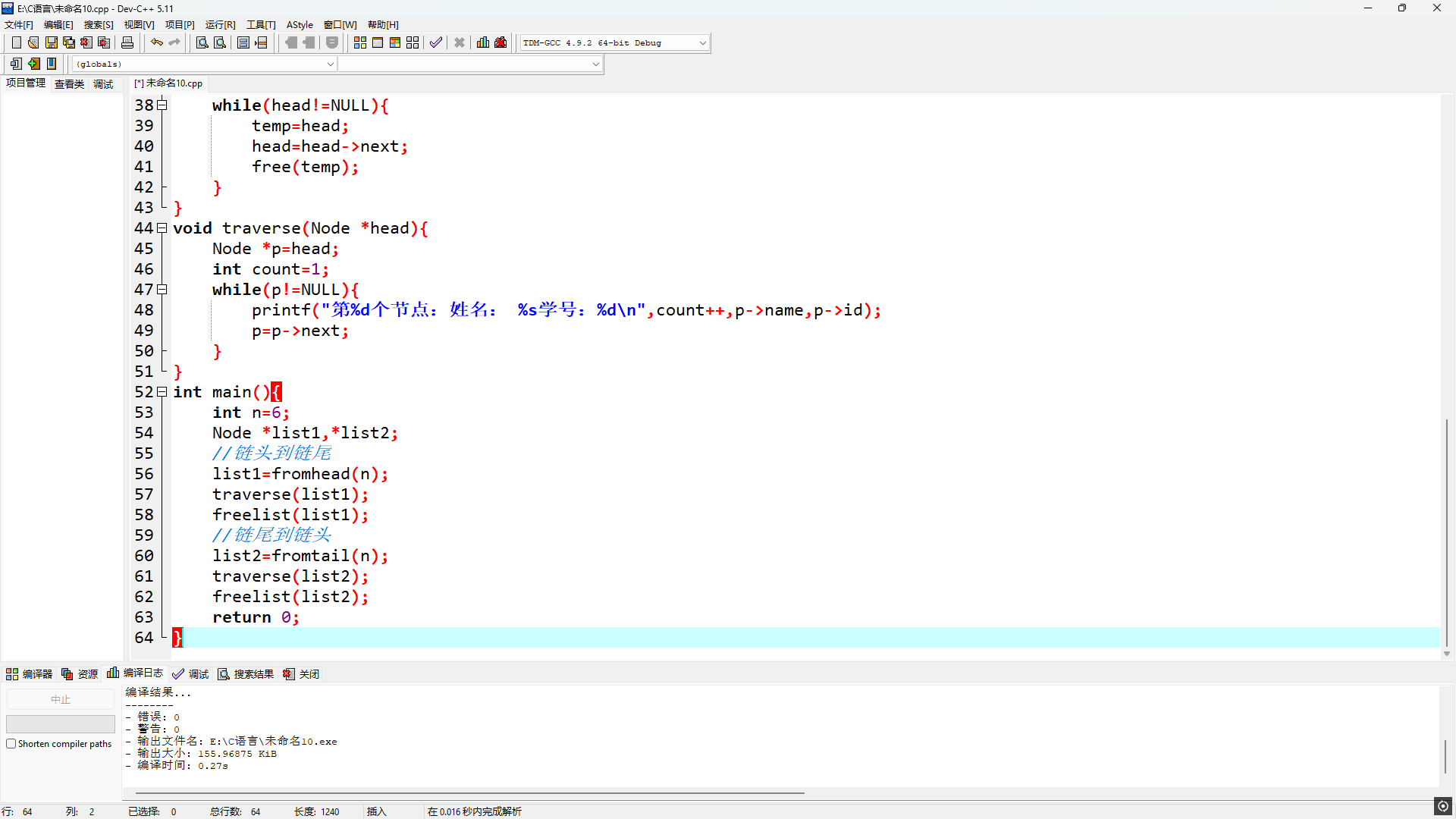Click the Save file icon

tap(52, 42)
